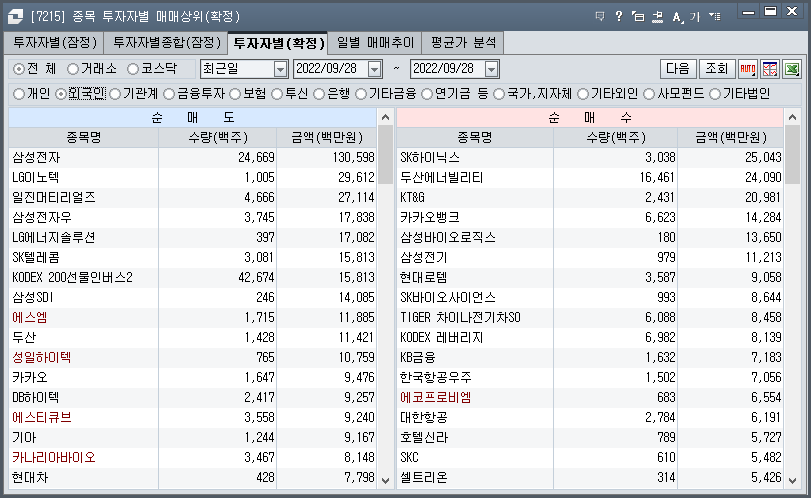Click scroll-down arrow of 순매수 list
The height and width of the screenshot is (498, 811).
tap(792, 480)
